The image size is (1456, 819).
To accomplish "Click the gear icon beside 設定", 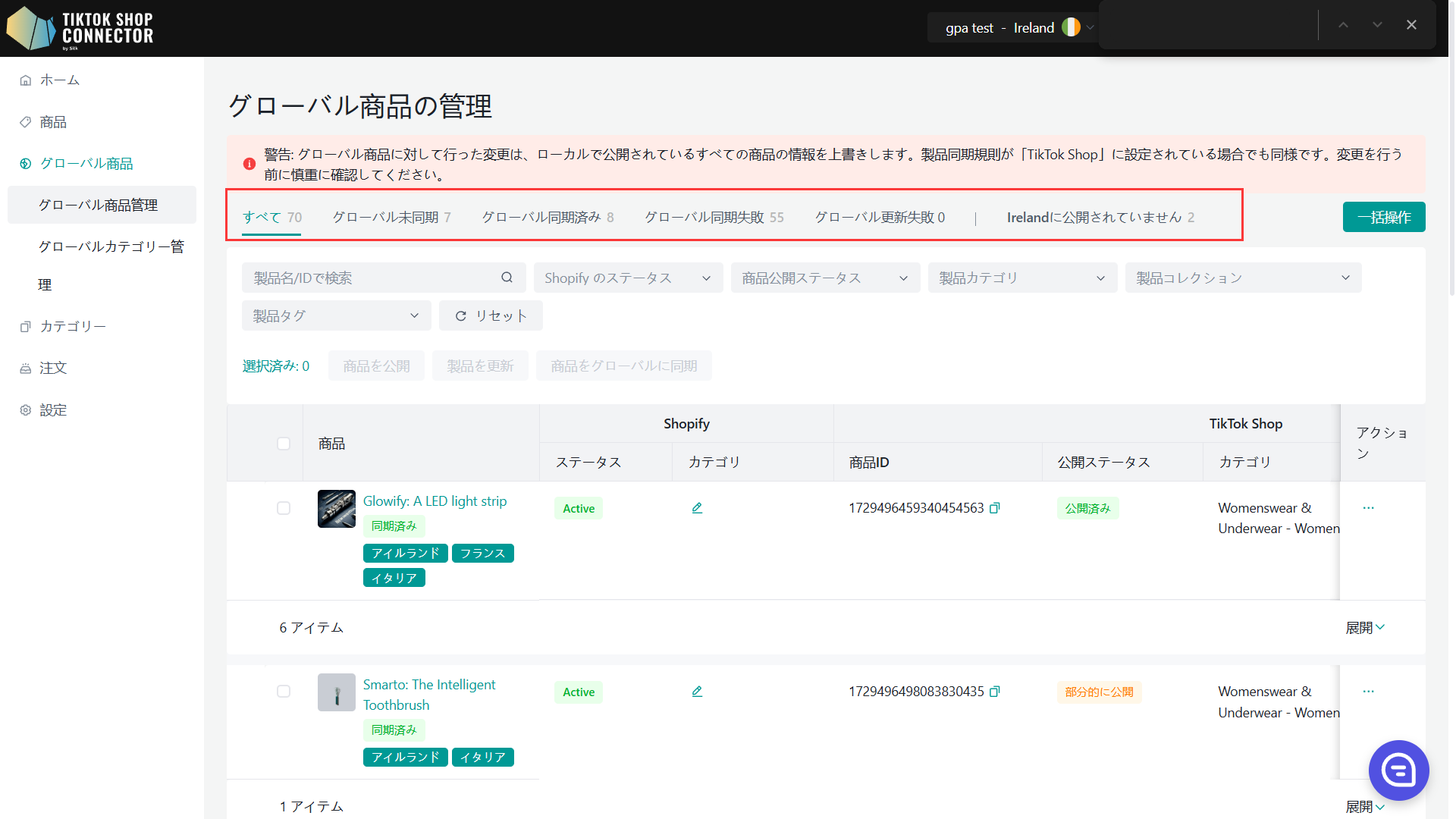I will tap(26, 410).
